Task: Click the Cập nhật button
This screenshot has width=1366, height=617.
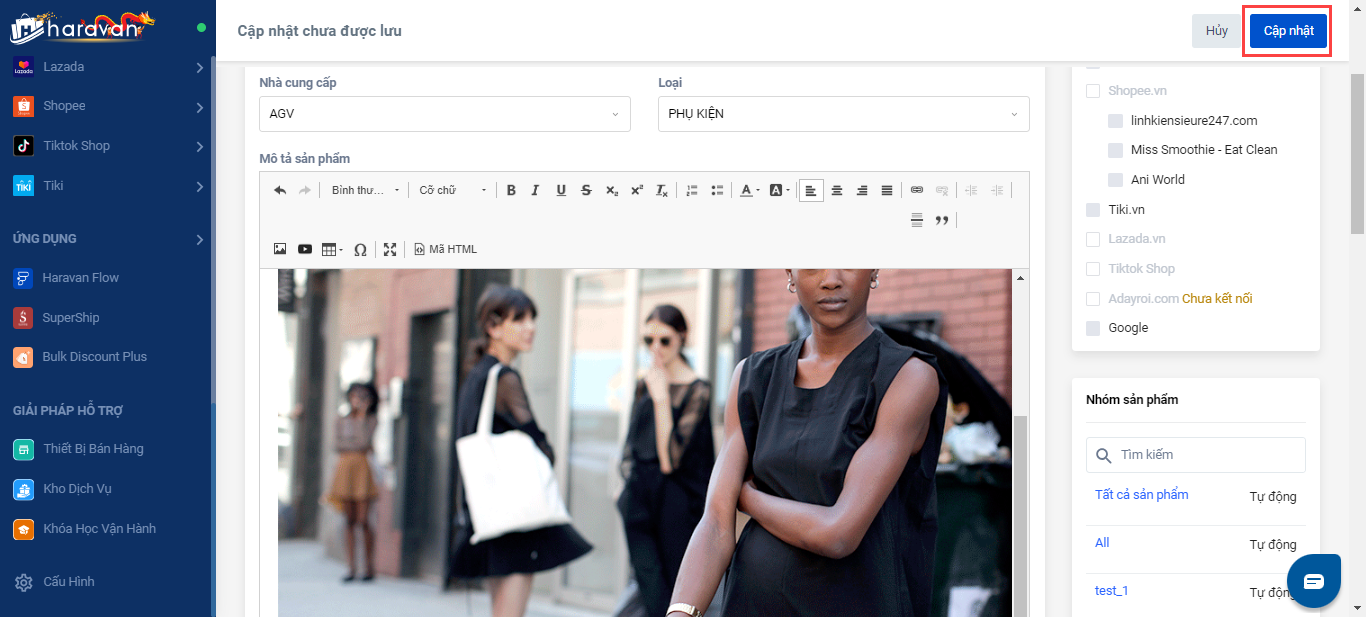Action: click(x=1288, y=31)
